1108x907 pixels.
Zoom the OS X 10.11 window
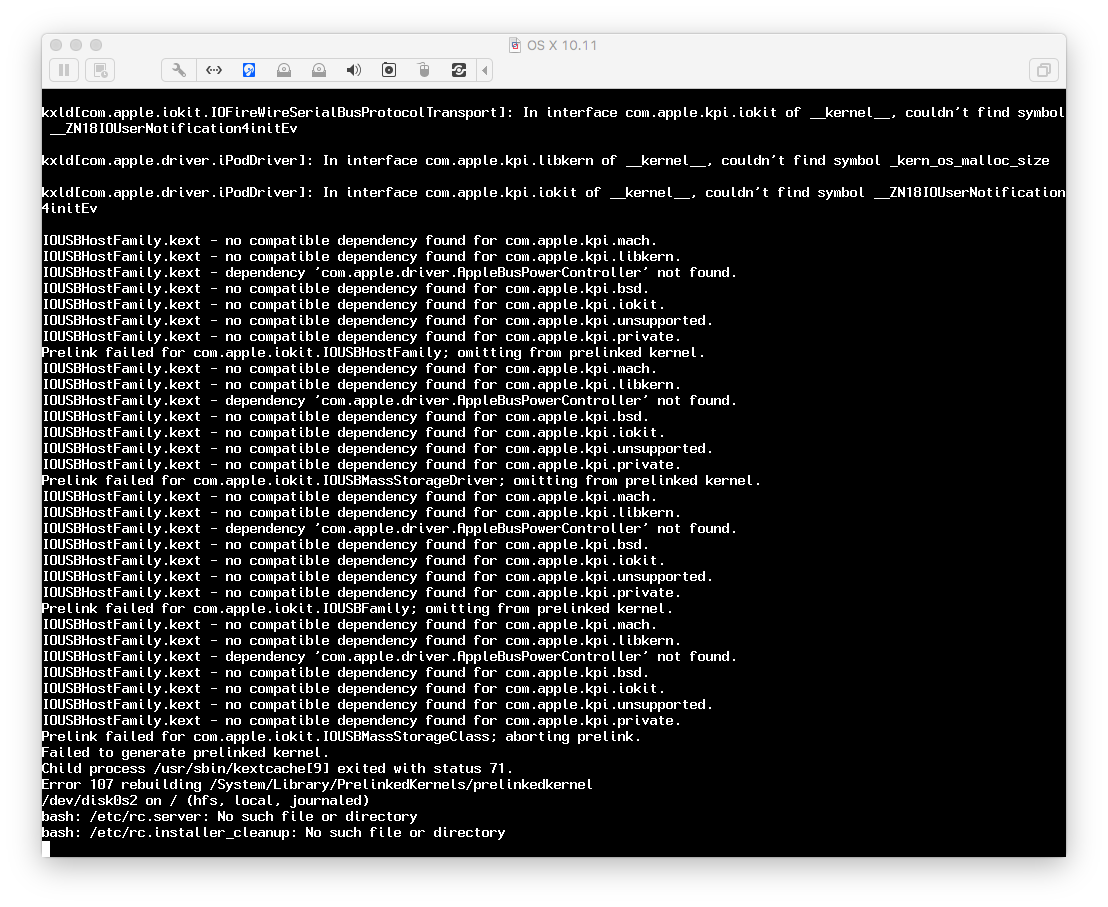tap(96, 45)
